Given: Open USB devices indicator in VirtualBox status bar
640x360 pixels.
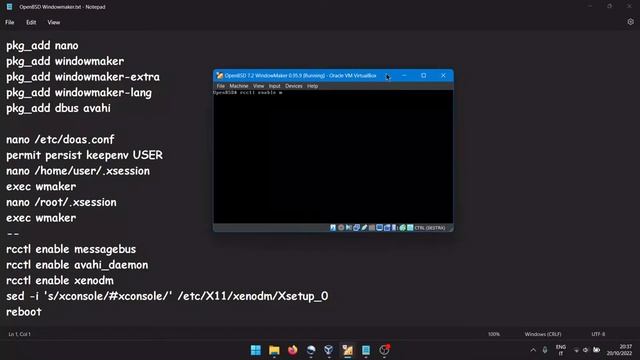Looking at the screenshot, I should point(364,228).
